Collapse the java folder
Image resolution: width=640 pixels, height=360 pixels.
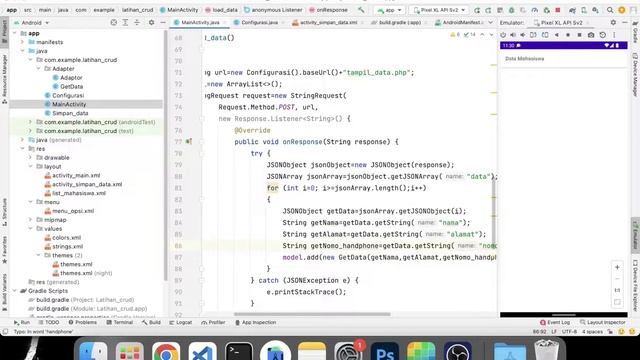[22, 51]
